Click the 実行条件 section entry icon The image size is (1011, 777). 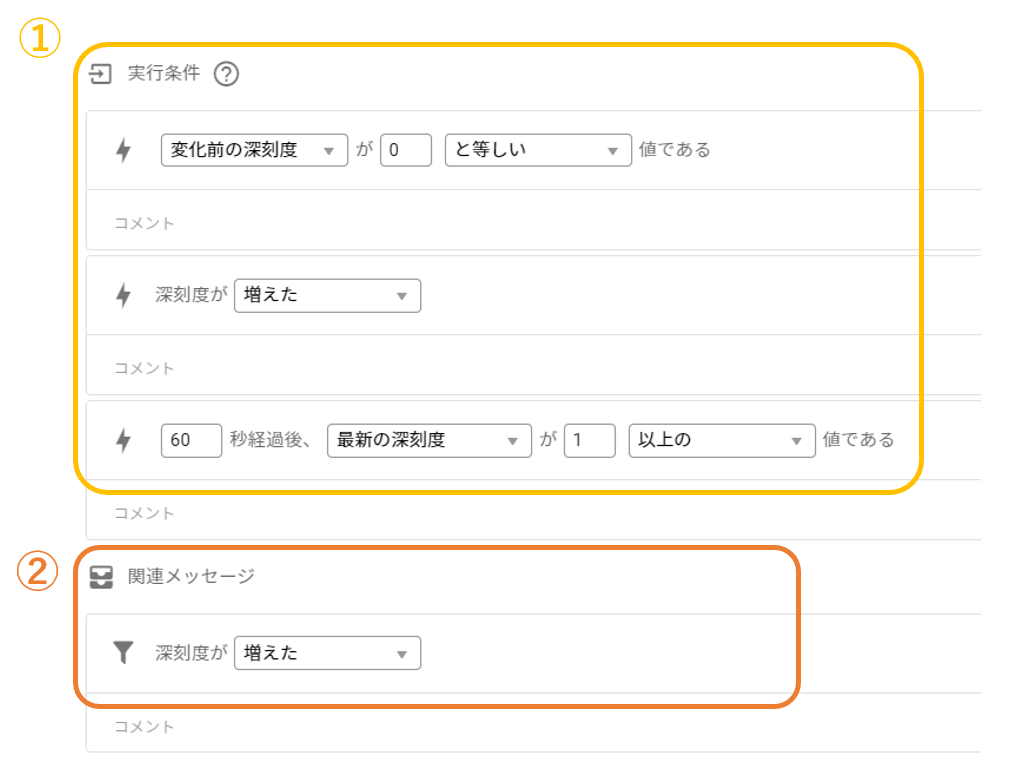[x=101, y=74]
